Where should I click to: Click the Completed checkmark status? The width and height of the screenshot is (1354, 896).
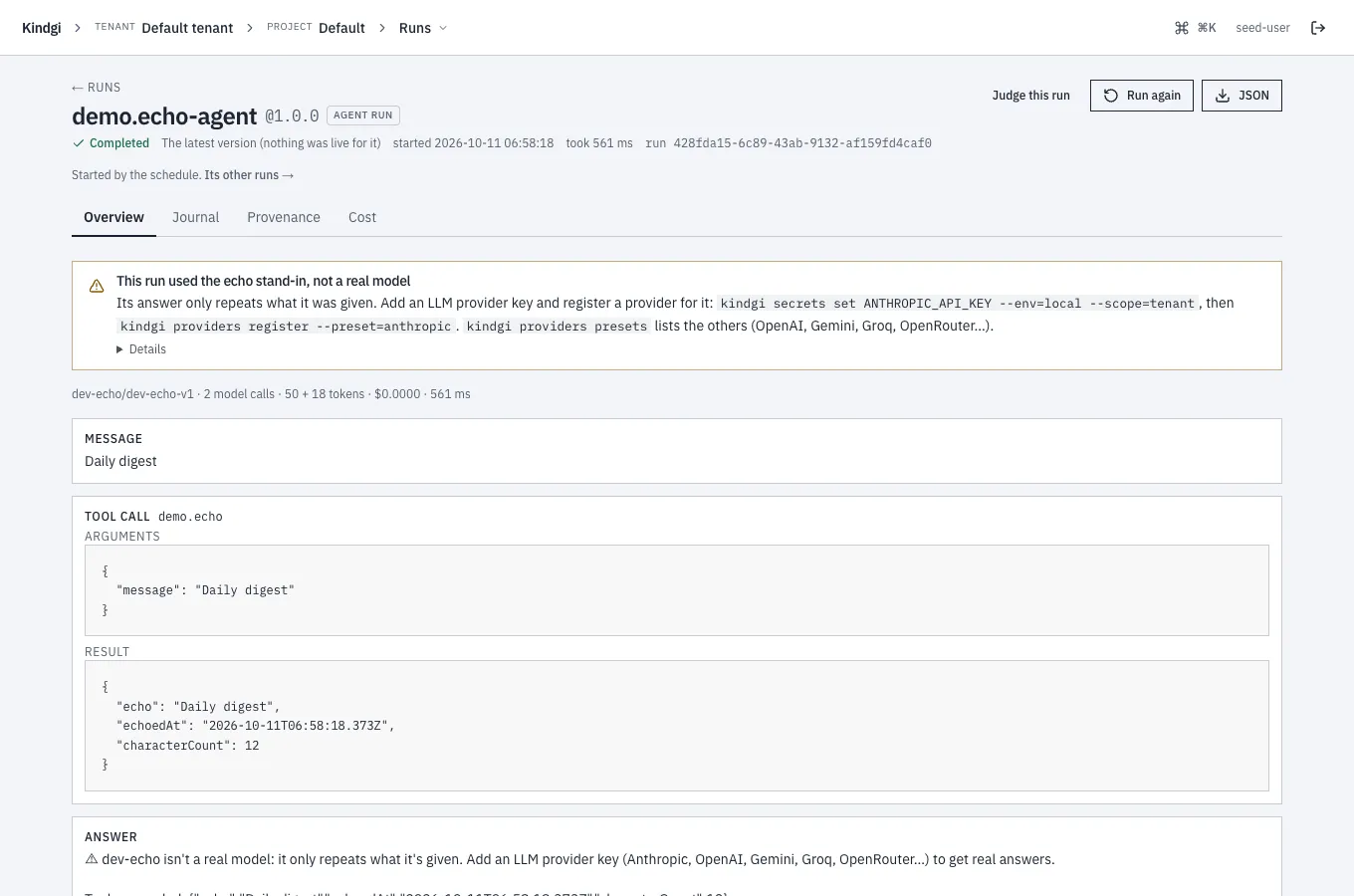(111, 143)
